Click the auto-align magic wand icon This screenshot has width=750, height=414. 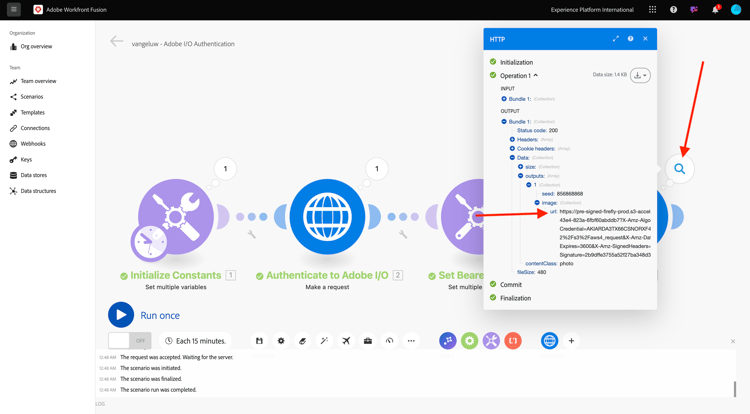point(324,341)
